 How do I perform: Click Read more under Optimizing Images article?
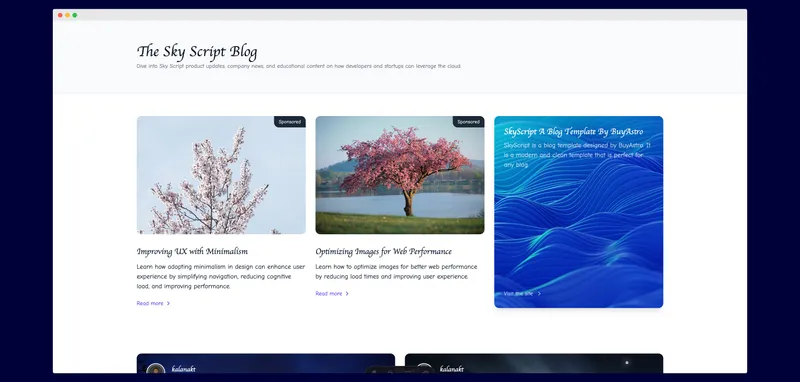329,294
